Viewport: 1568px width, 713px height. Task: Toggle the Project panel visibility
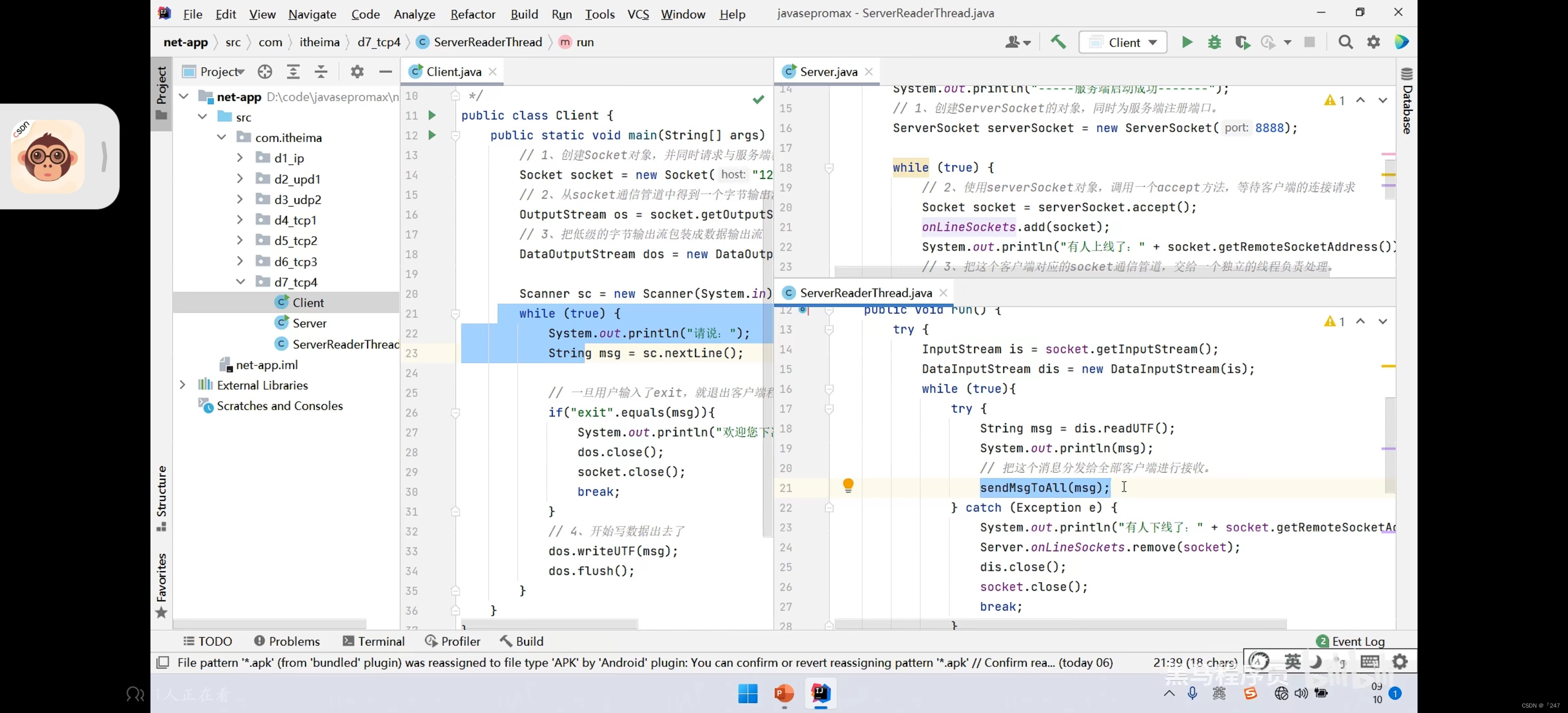coord(160,89)
